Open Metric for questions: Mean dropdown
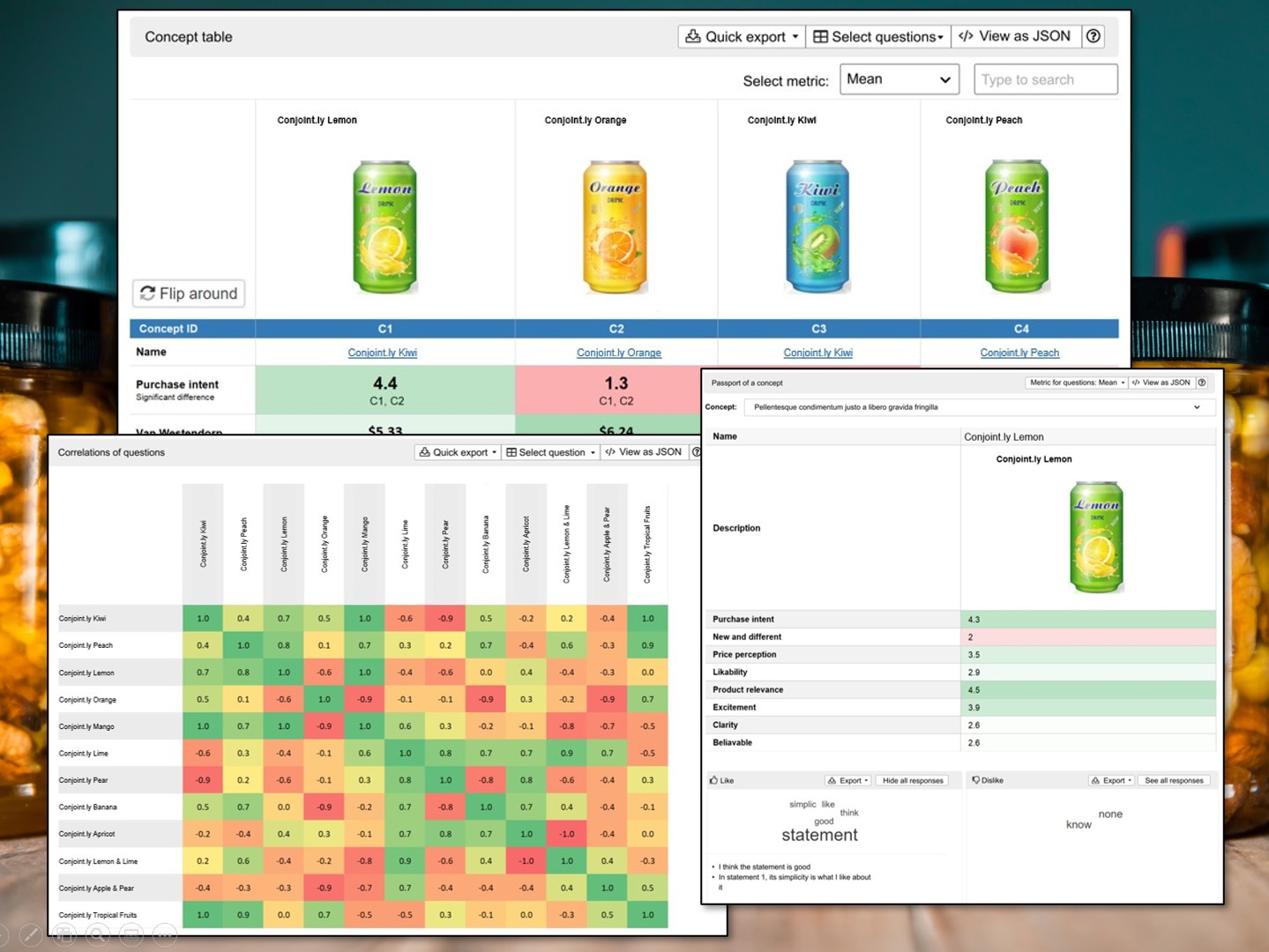1269x952 pixels. tap(1077, 383)
